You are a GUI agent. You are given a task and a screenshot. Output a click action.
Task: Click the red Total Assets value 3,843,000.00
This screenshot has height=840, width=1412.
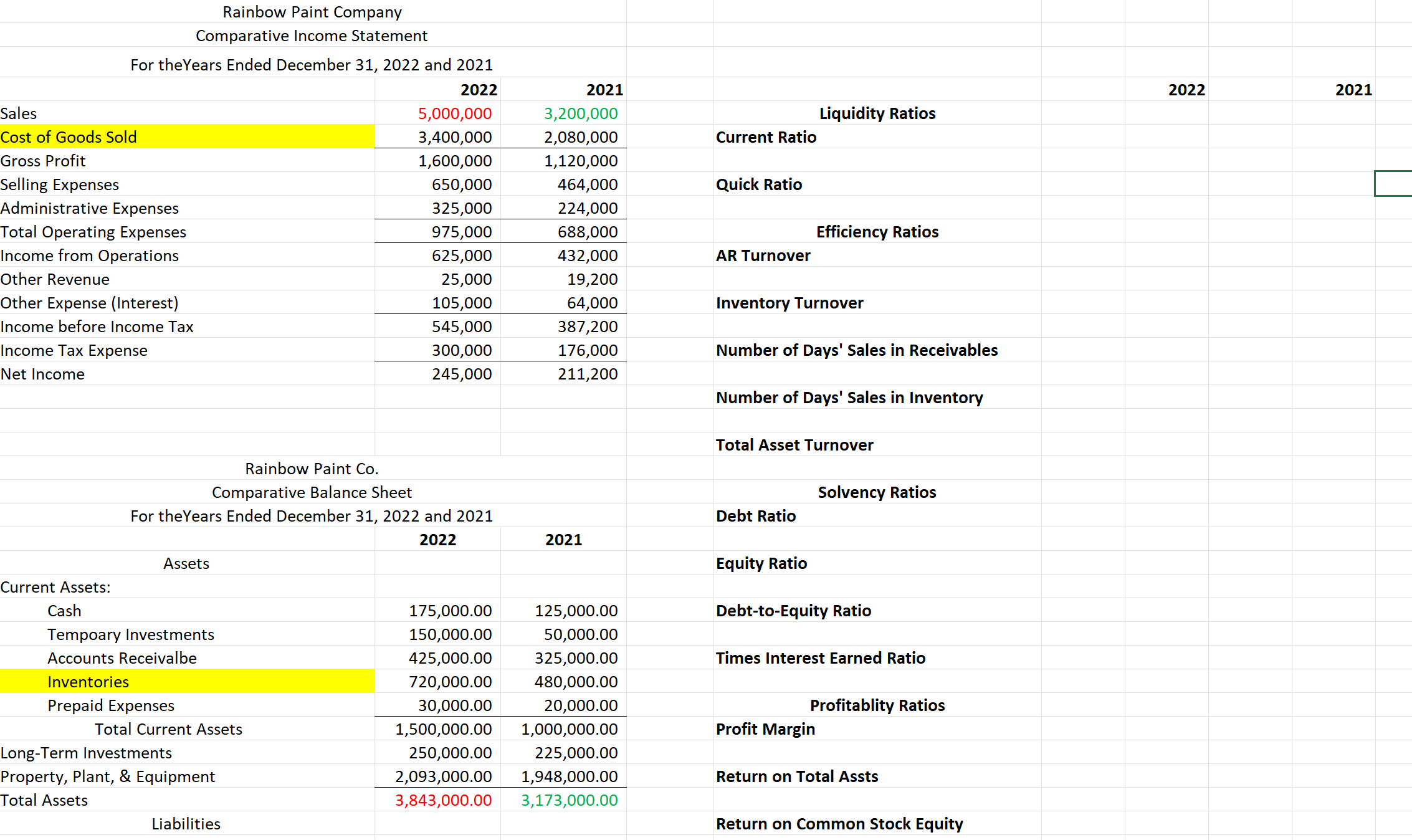click(x=444, y=800)
